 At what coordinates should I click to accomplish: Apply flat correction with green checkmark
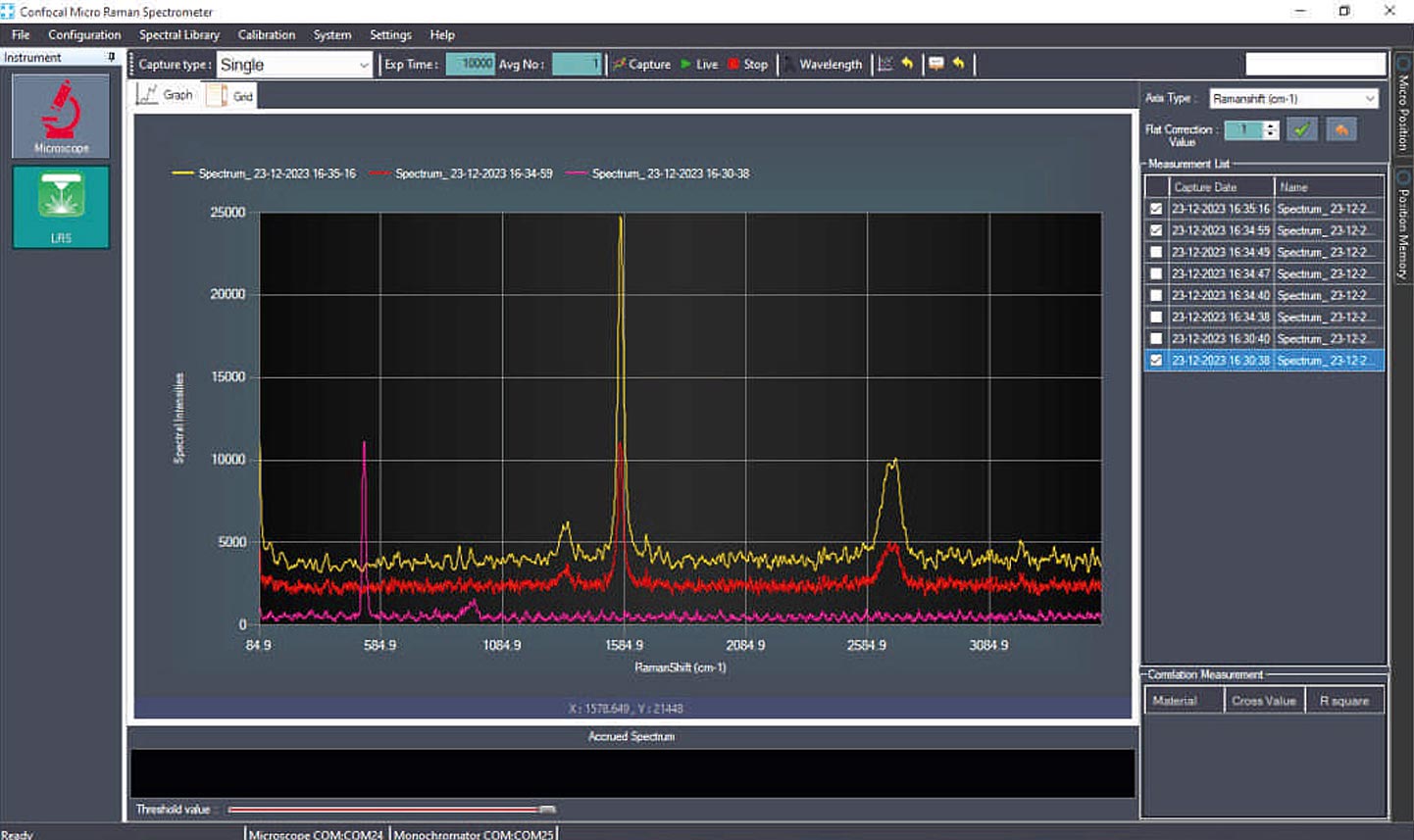1301,130
